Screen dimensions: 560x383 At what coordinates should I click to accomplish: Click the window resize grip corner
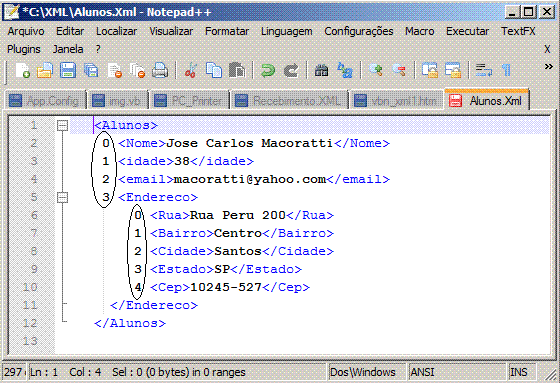coord(551,374)
